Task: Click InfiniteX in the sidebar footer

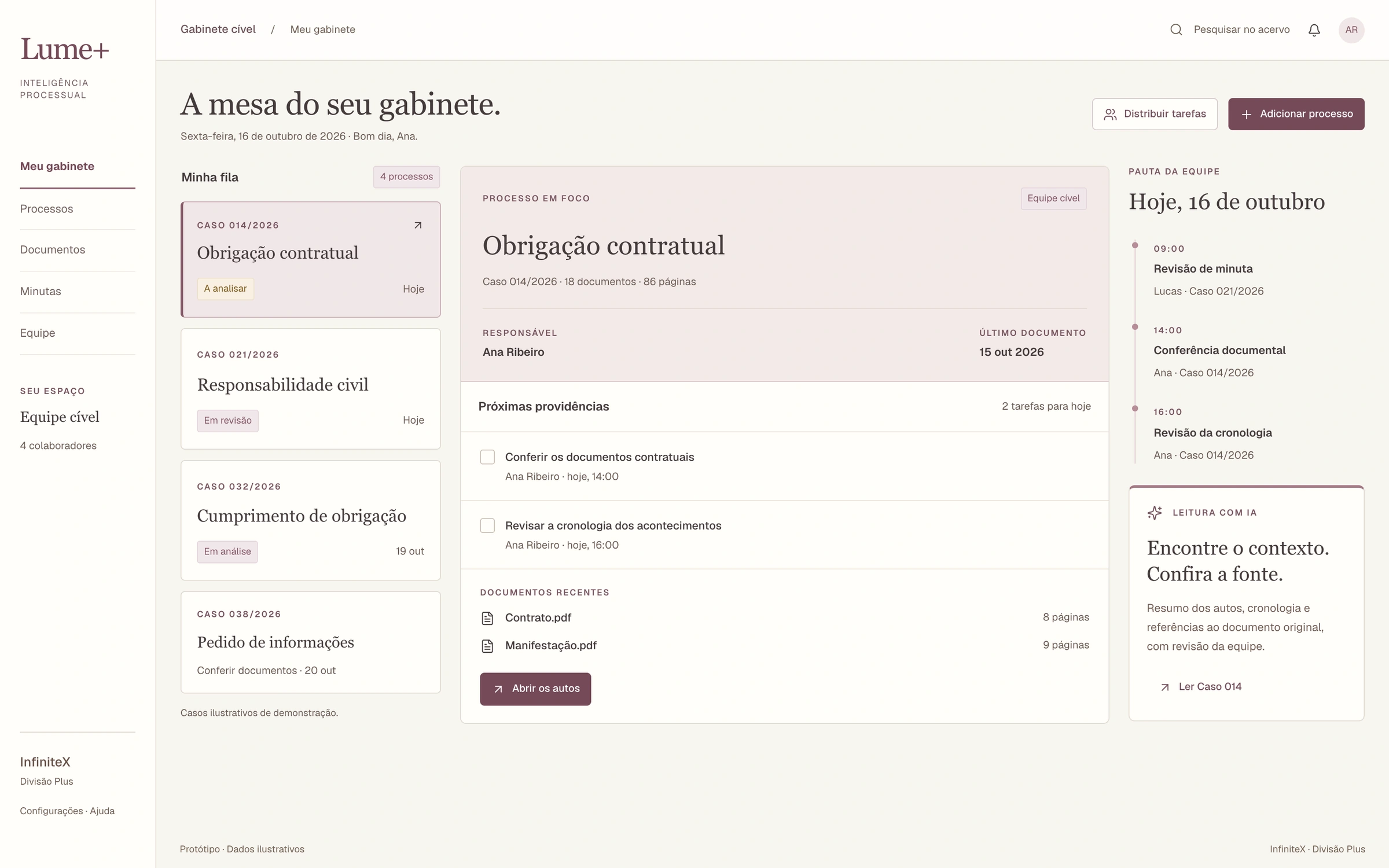Action: (45, 762)
